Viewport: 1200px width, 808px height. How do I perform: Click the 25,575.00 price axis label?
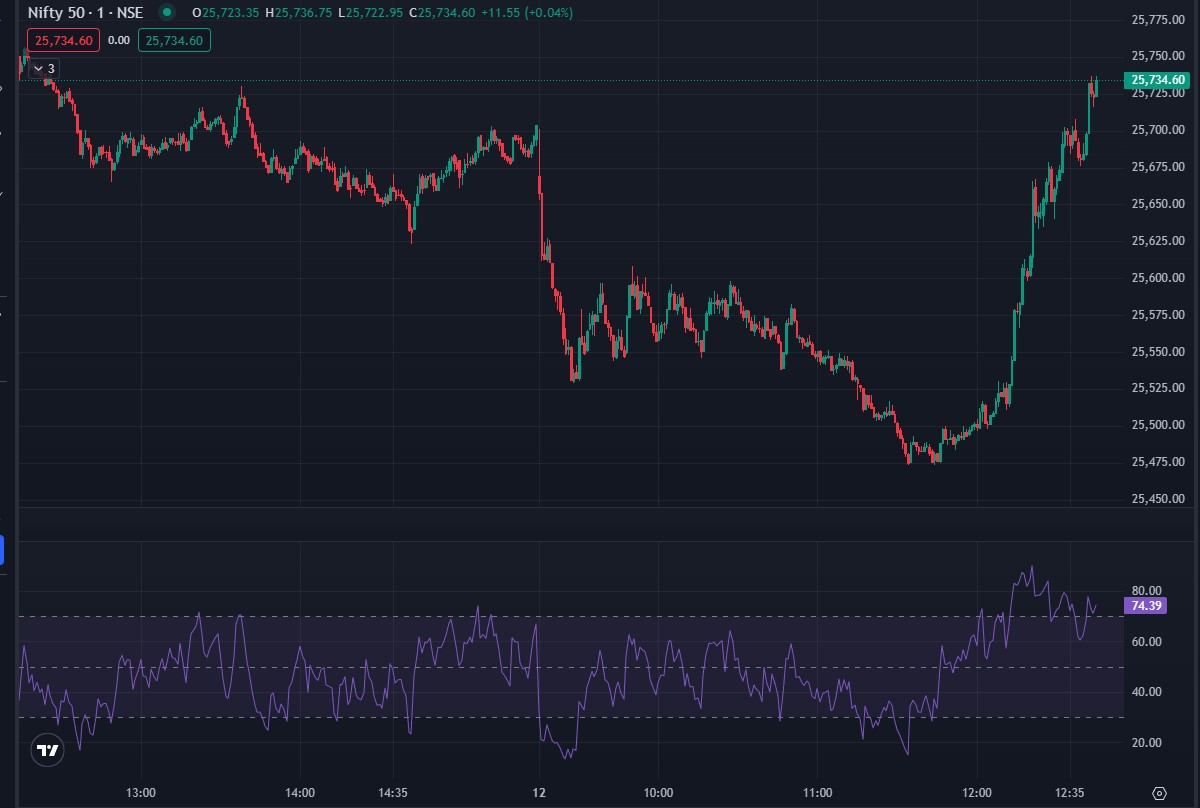[1158, 315]
